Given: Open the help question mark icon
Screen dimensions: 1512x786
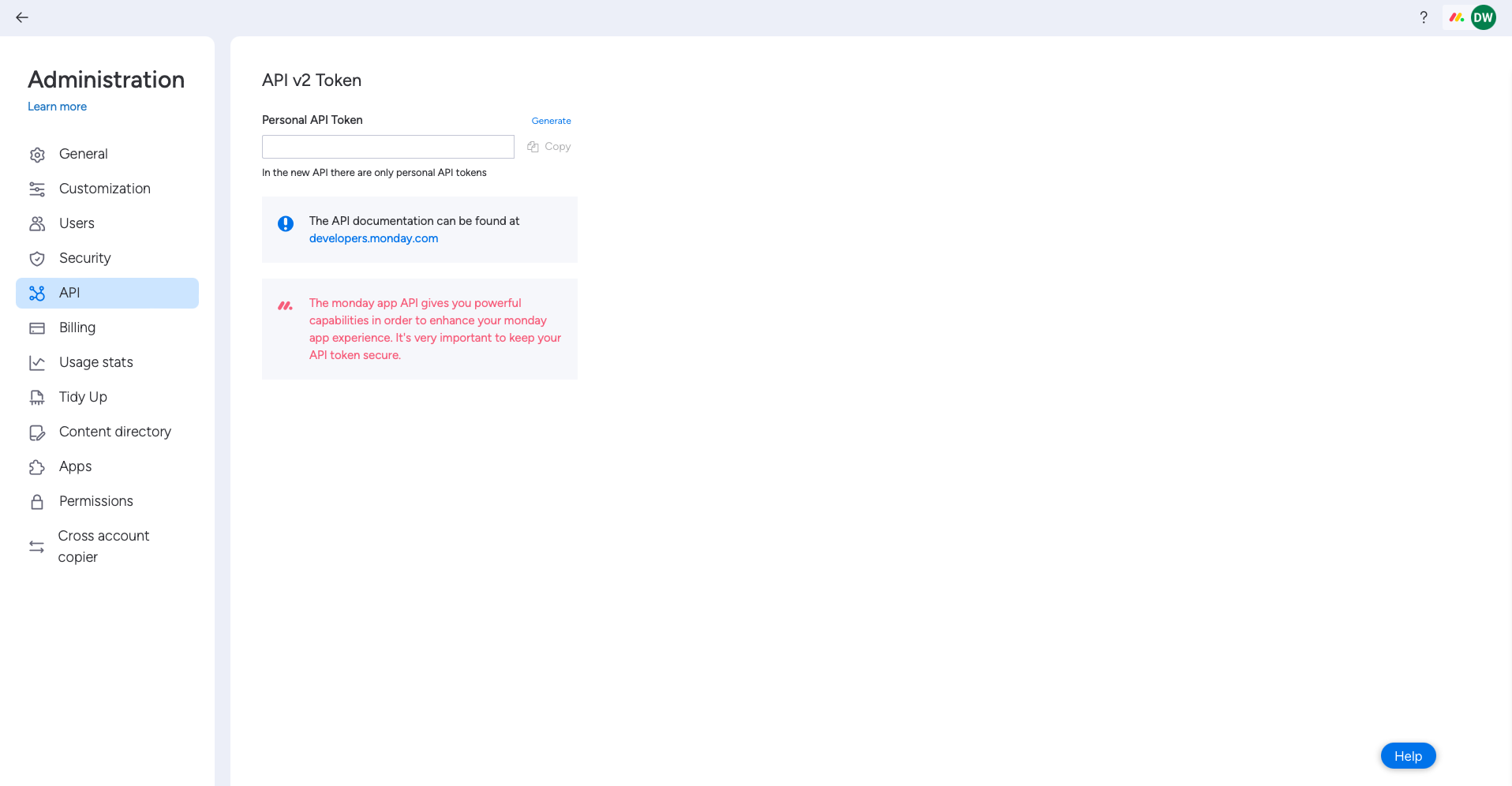Looking at the screenshot, I should tap(1423, 17).
